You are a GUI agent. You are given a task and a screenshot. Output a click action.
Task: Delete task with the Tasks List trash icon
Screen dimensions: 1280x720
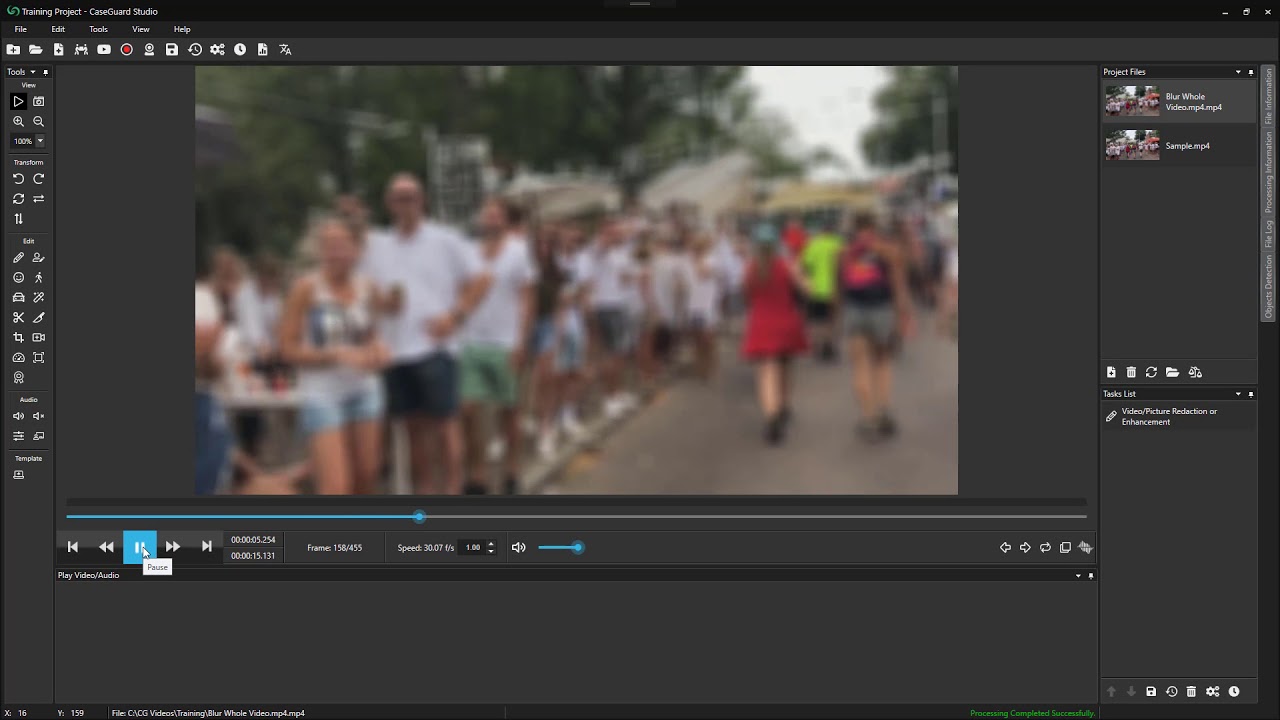(1191, 692)
